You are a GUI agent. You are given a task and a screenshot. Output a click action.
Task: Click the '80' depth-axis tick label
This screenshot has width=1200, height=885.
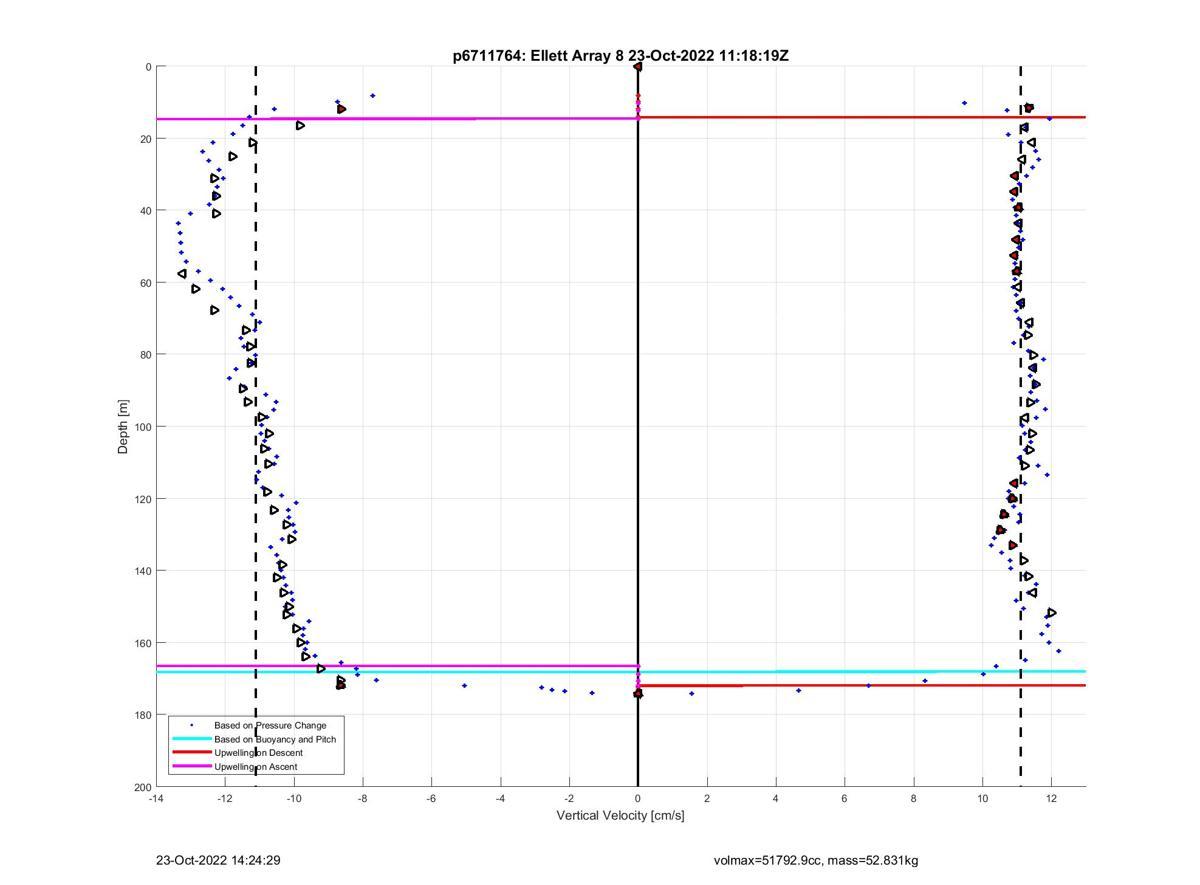point(145,355)
